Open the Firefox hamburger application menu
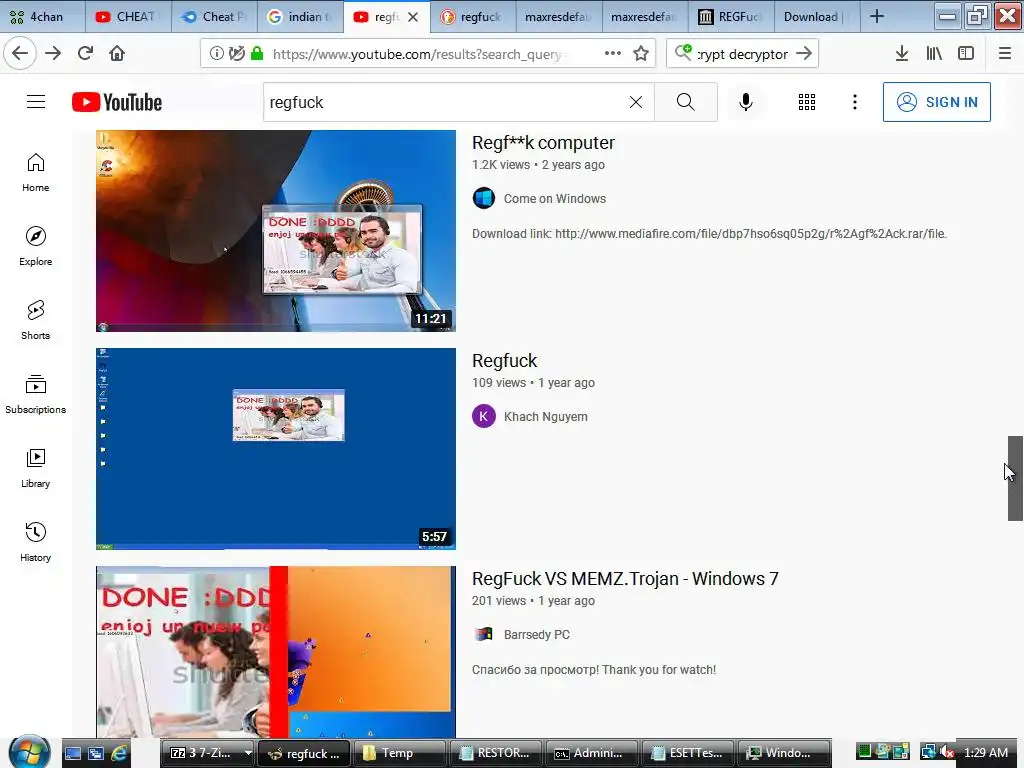This screenshot has height=768, width=1024. coord(1005,54)
